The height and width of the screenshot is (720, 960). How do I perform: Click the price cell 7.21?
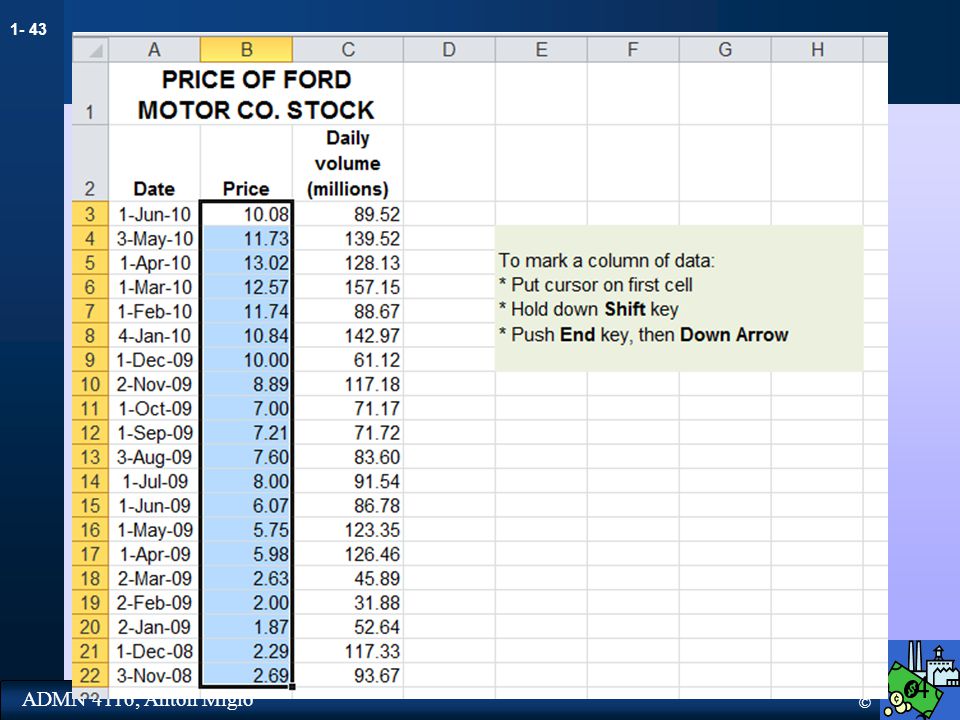coord(246,432)
